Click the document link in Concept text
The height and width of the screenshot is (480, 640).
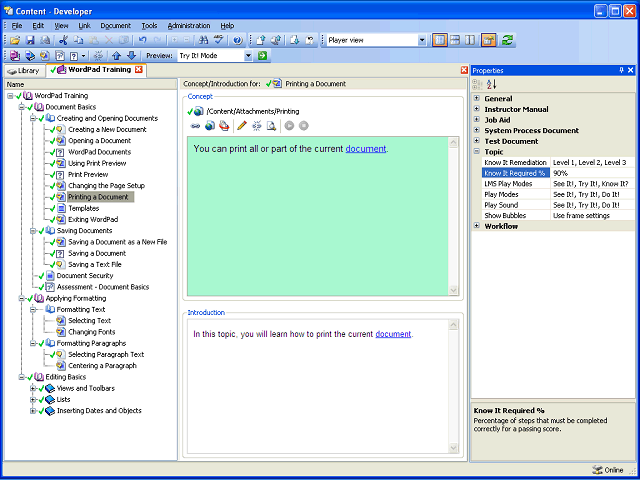(x=365, y=149)
